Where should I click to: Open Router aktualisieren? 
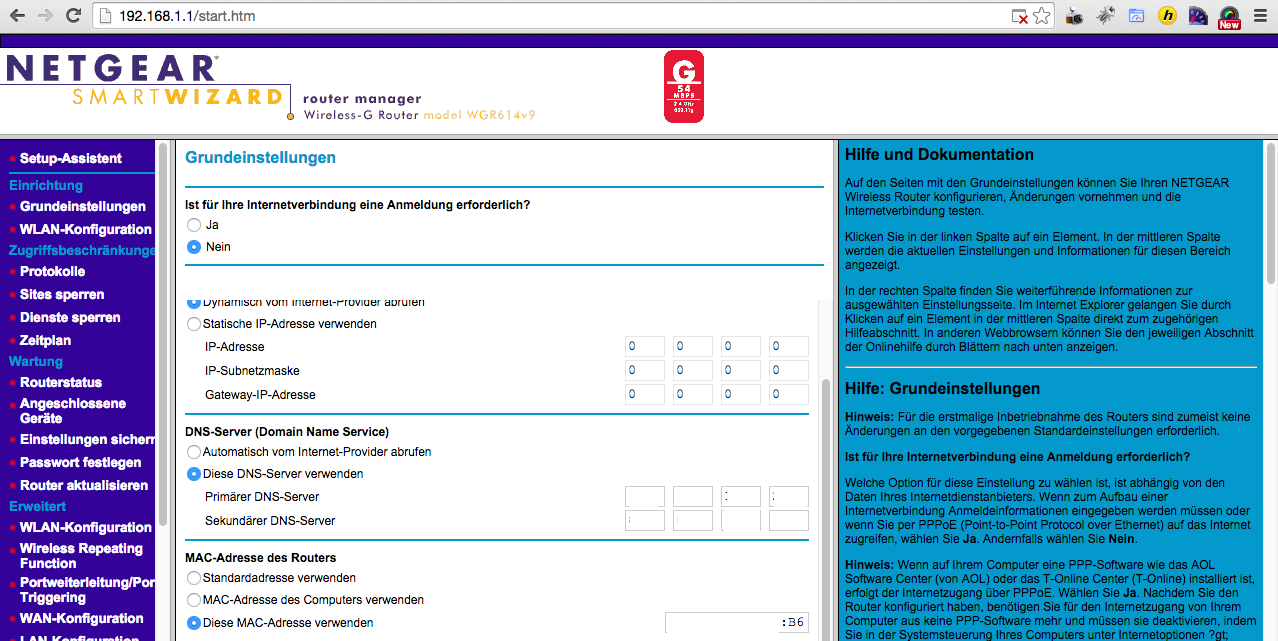84,485
